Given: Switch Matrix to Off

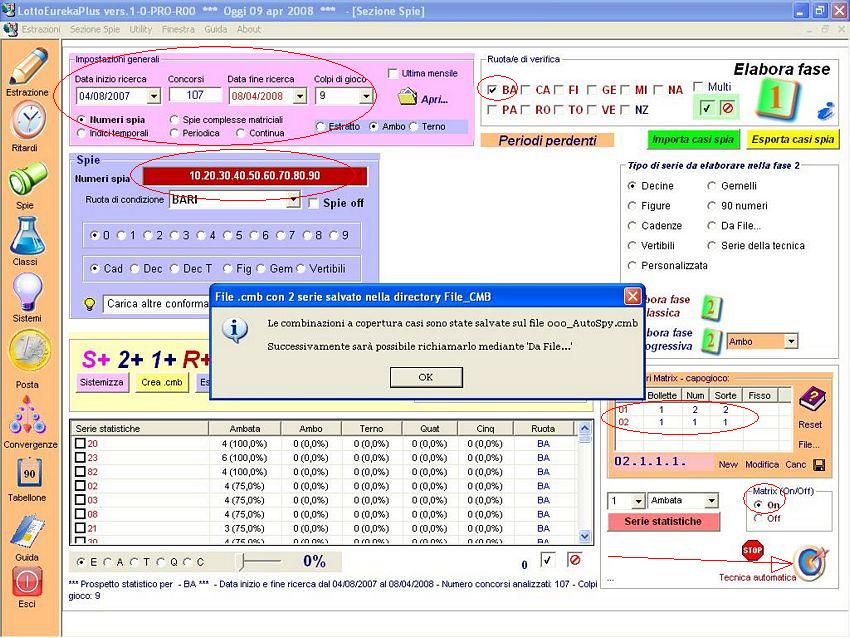Looking at the screenshot, I should pos(758,518).
